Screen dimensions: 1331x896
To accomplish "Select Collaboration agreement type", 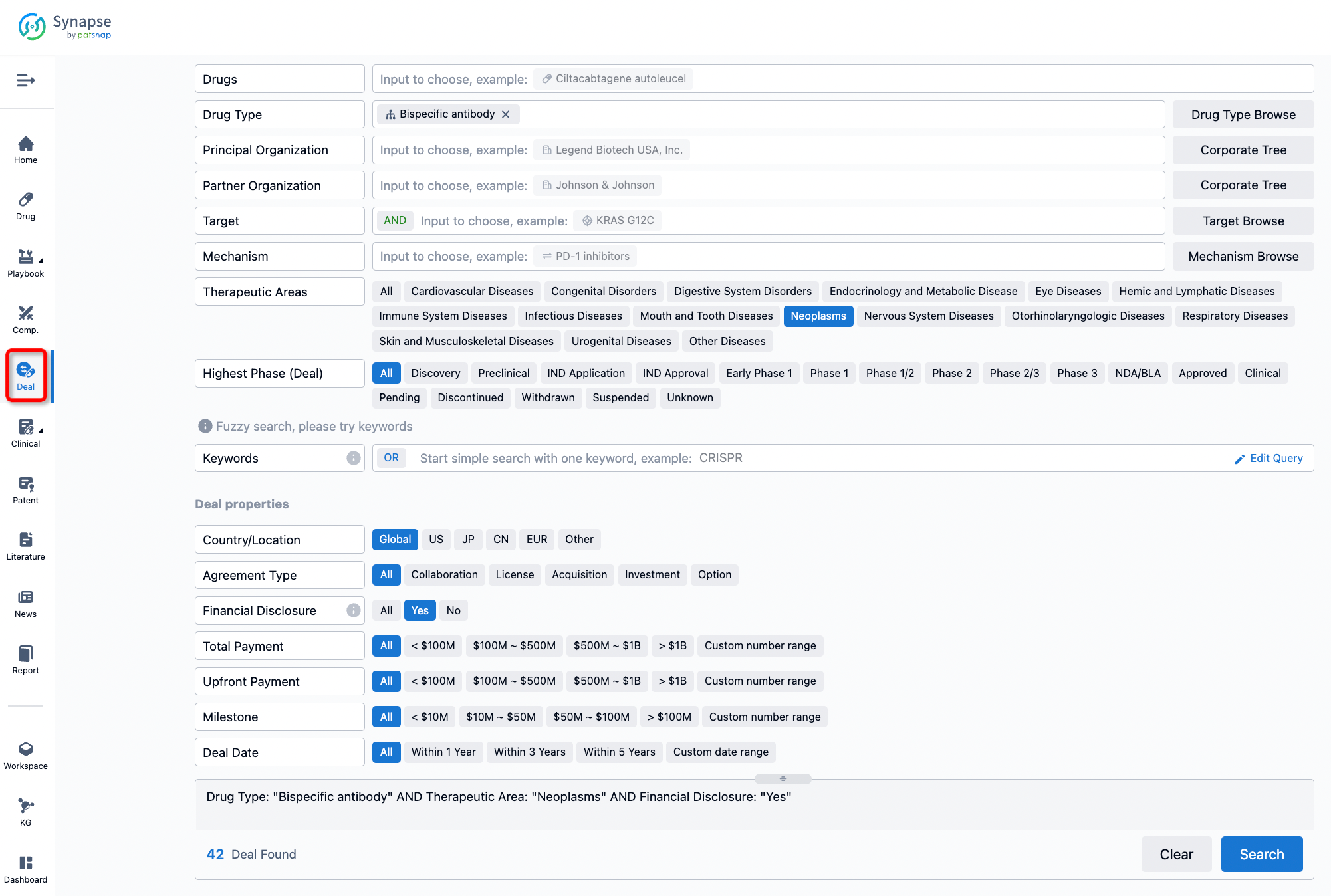I will coord(445,575).
